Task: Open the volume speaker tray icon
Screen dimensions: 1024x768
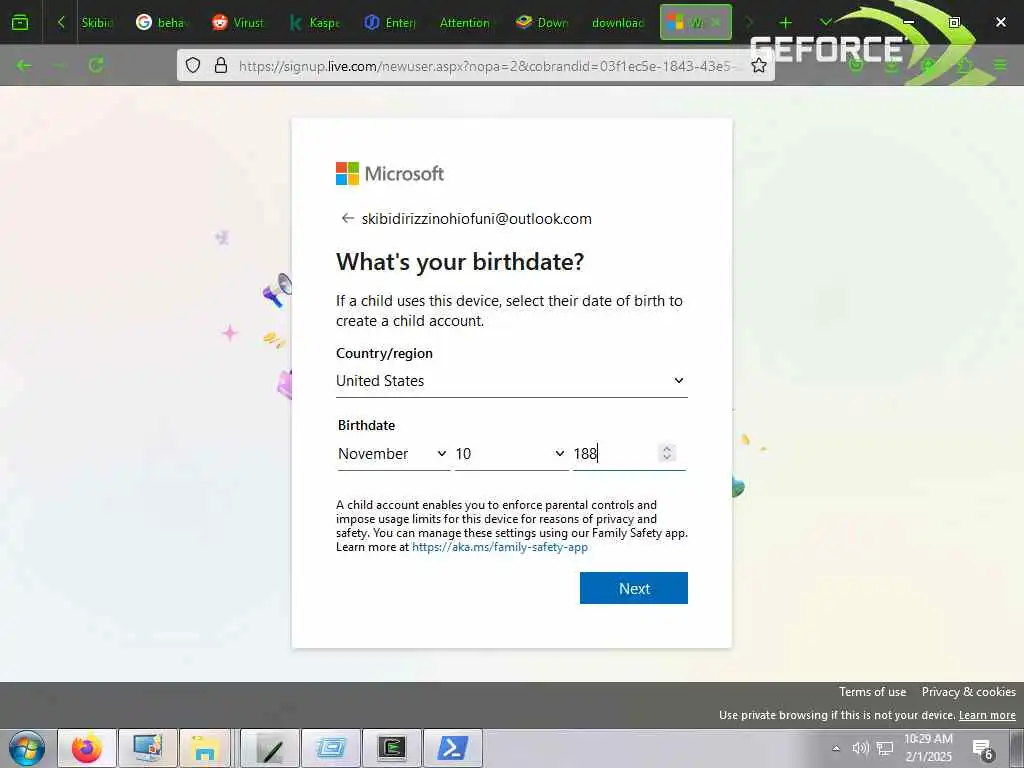Action: (860, 748)
